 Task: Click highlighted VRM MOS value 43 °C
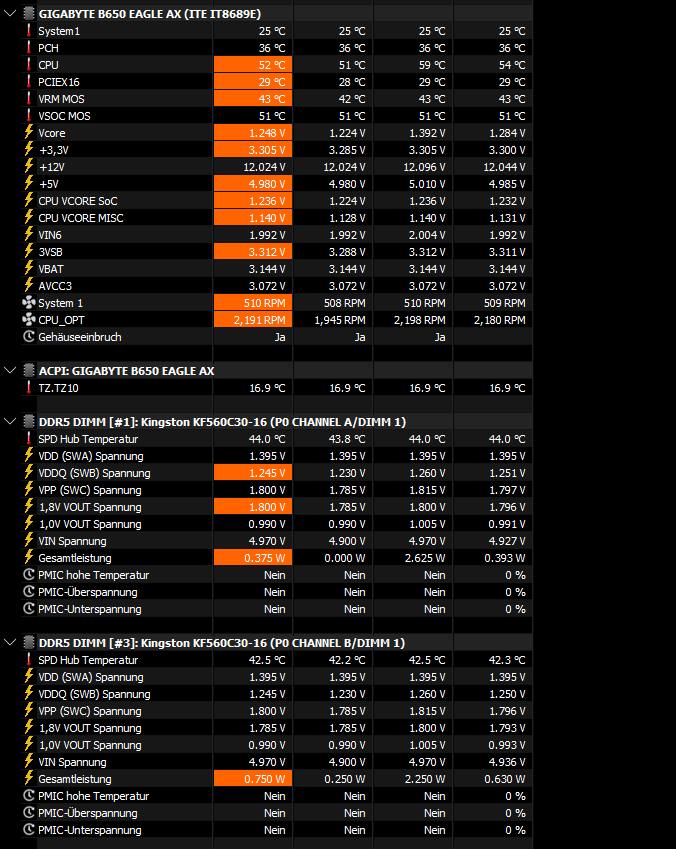(253, 99)
